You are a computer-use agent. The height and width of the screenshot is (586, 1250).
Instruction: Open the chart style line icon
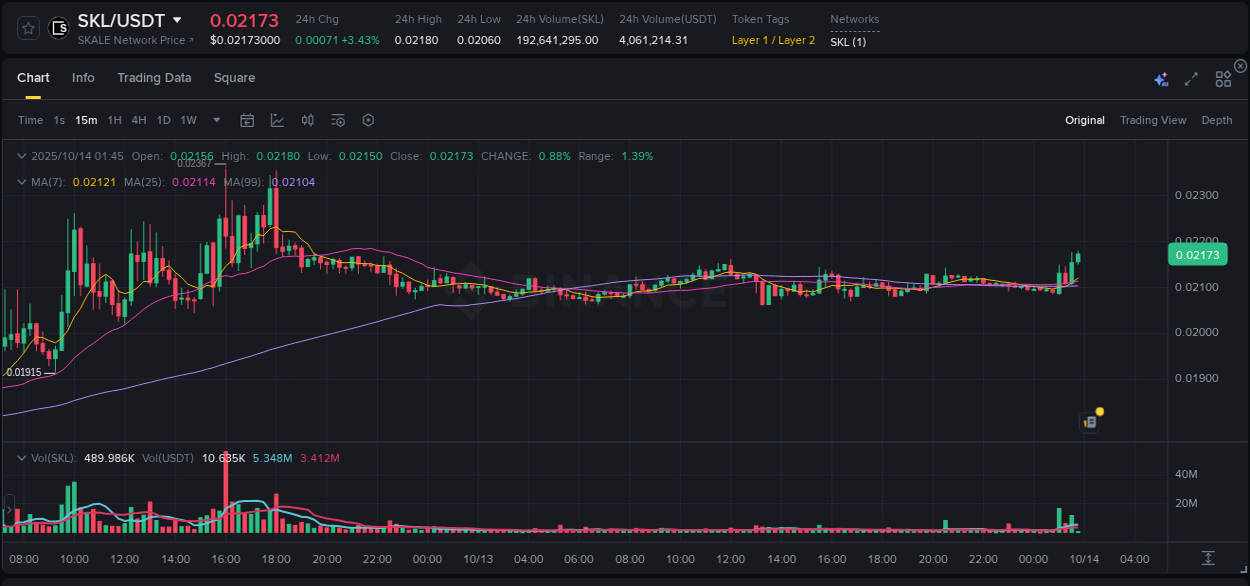(x=277, y=120)
